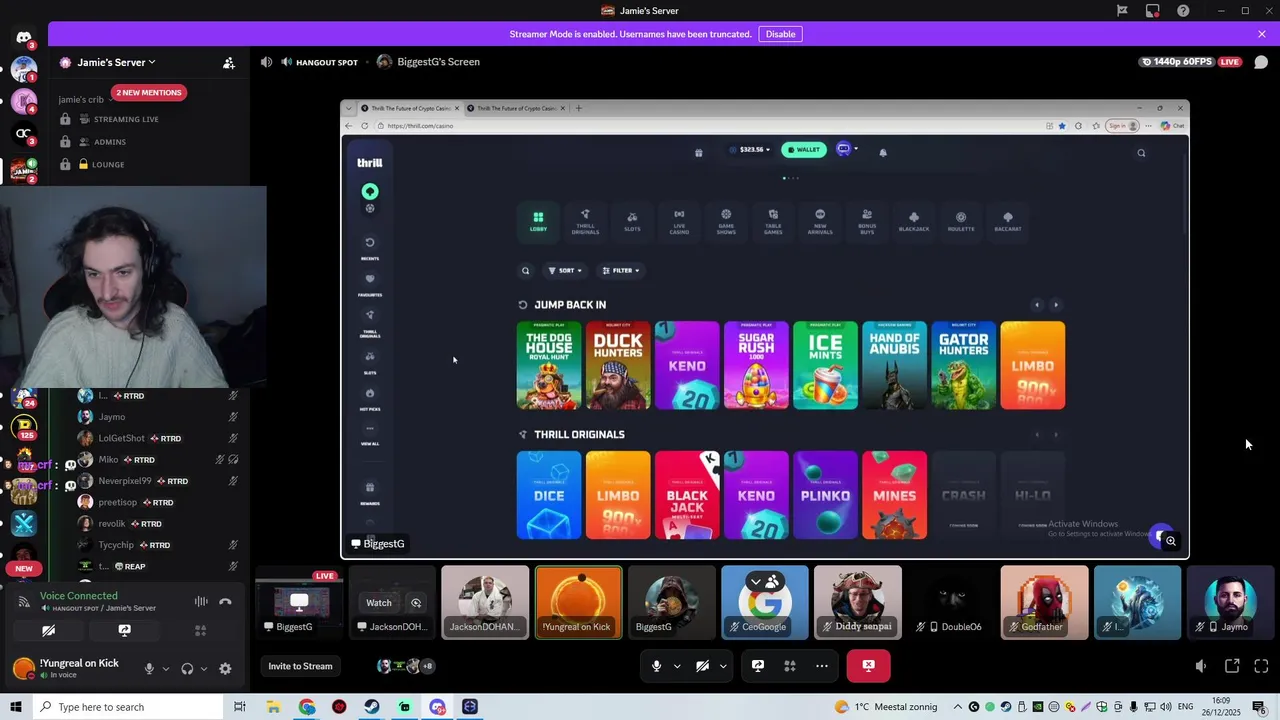Open the noise suppression waveform icon
Image resolution: width=1280 pixels, height=720 pixels.
pyautogui.click(x=201, y=602)
